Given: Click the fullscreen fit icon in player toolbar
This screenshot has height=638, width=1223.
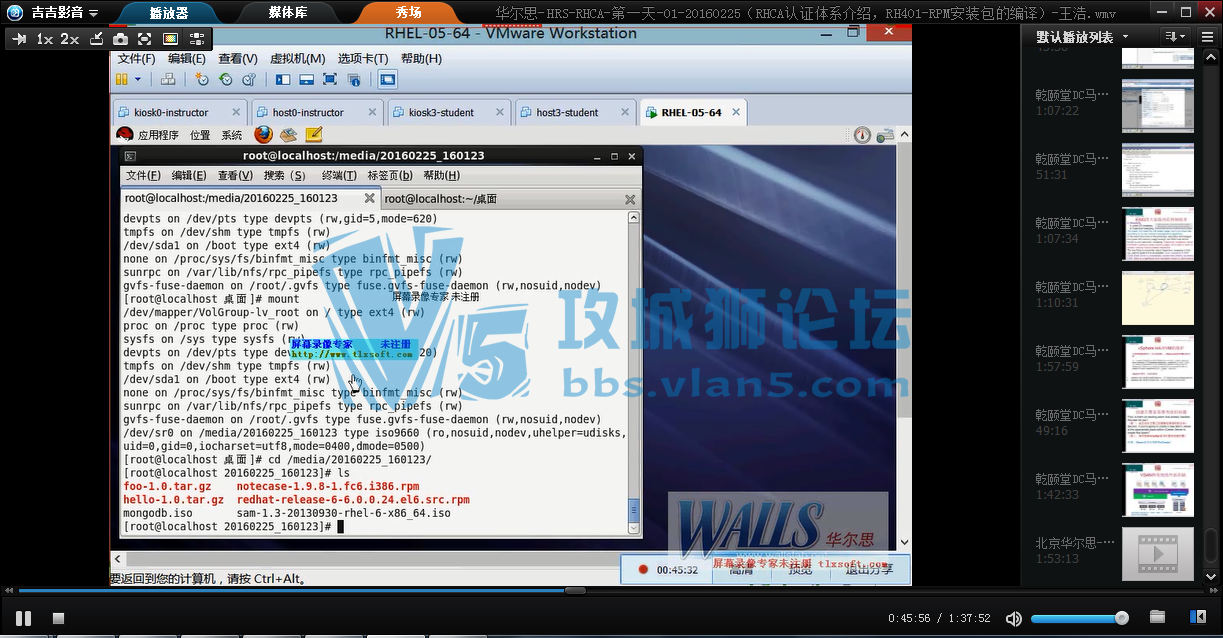Looking at the screenshot, I should click(x=145, y=39).
